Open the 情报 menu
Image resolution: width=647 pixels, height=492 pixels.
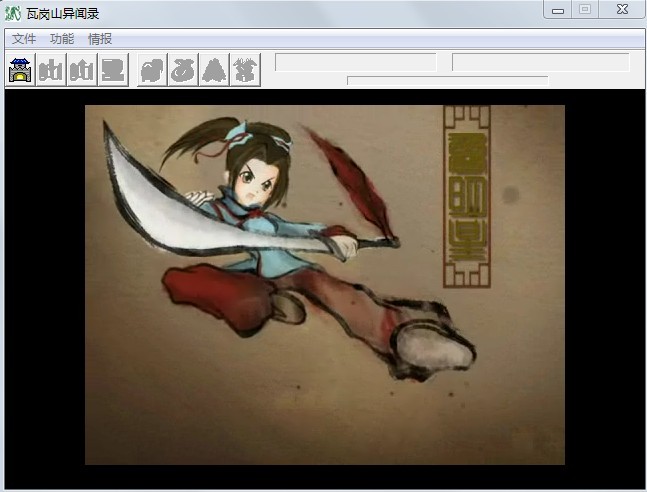tap(100, 39)
